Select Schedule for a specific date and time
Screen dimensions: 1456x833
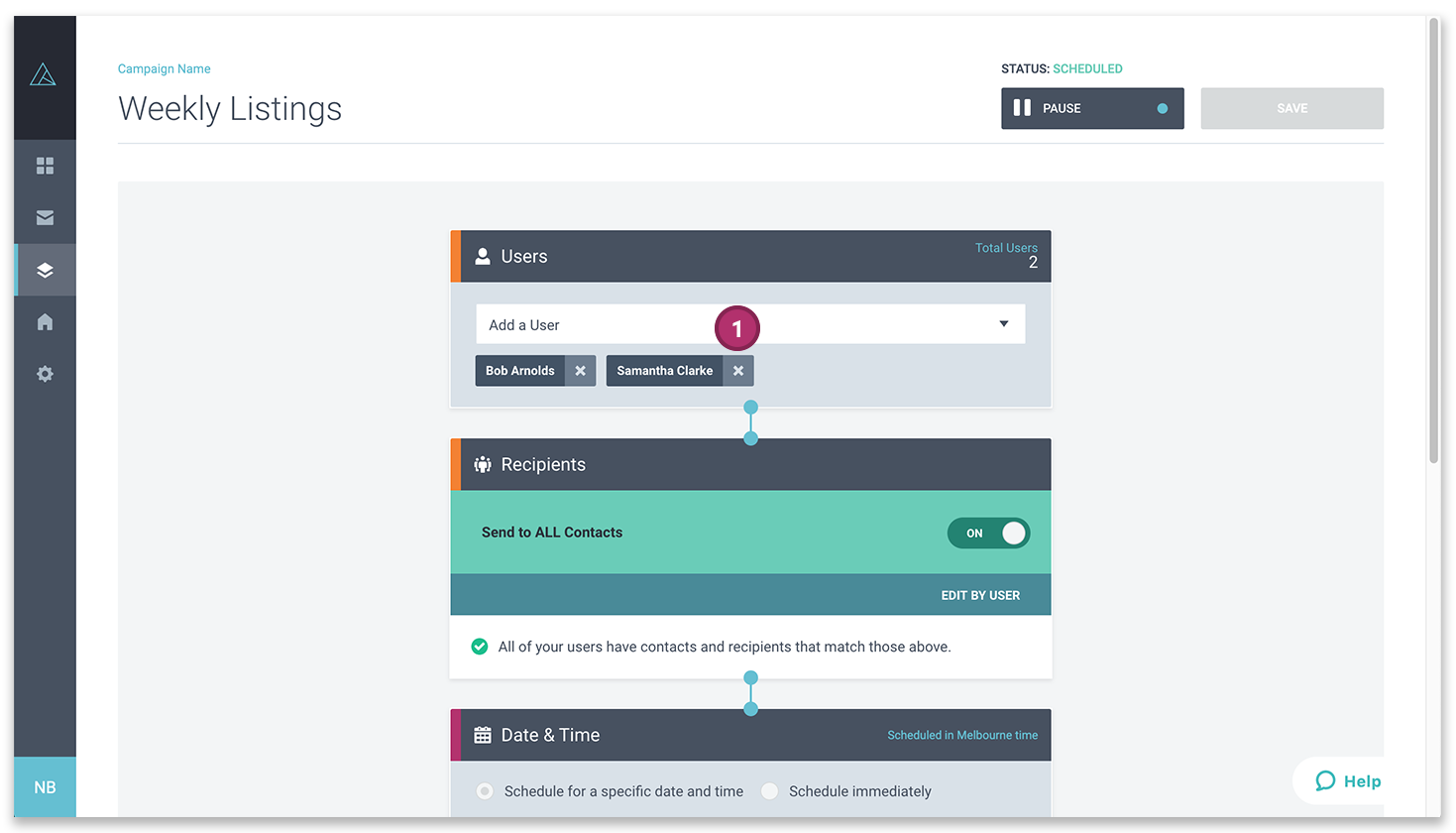[x=484, y=790]
